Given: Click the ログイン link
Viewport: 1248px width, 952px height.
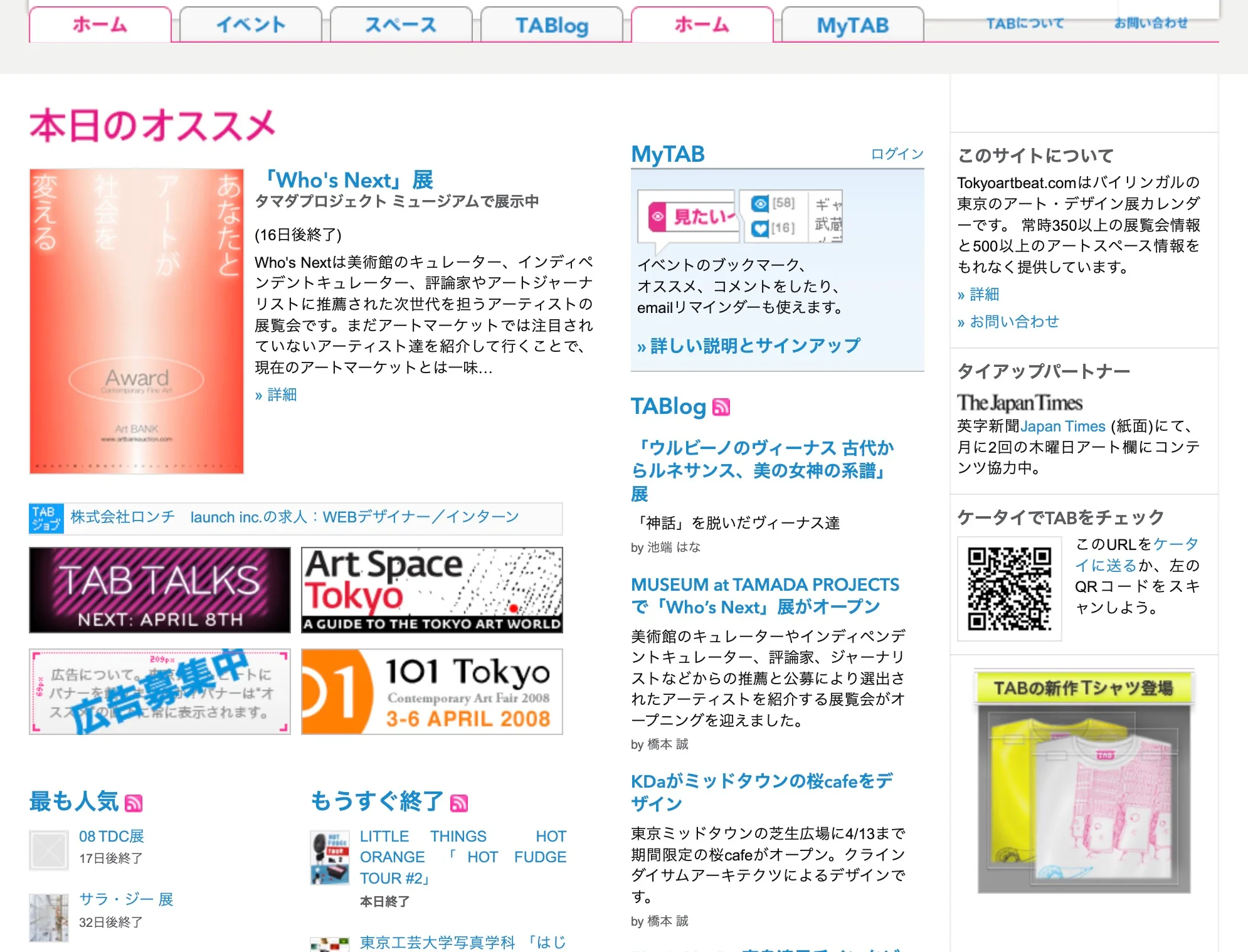Looking at the screenshot, I should click(x=897, y=154).
